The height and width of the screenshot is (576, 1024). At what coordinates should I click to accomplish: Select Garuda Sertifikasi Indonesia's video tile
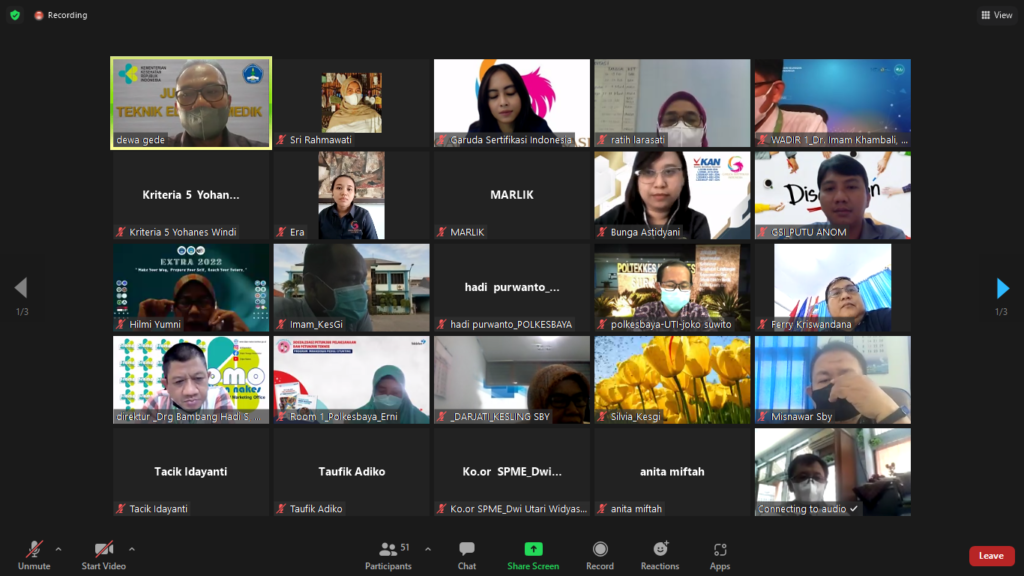click(512, 103)
